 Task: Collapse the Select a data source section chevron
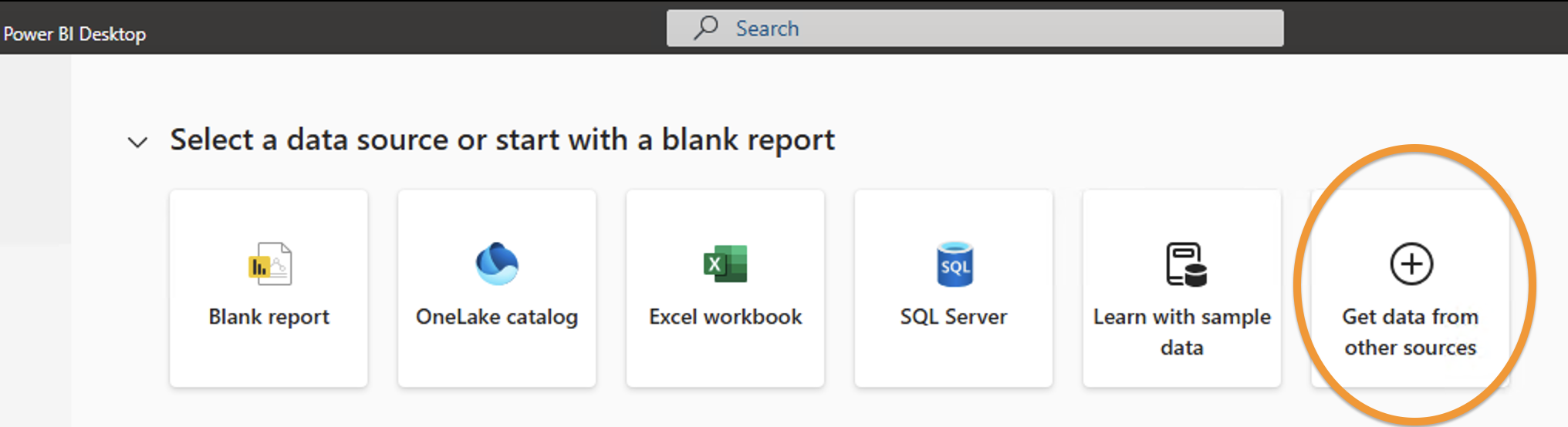pyautogui.click(x=137, y=143)
